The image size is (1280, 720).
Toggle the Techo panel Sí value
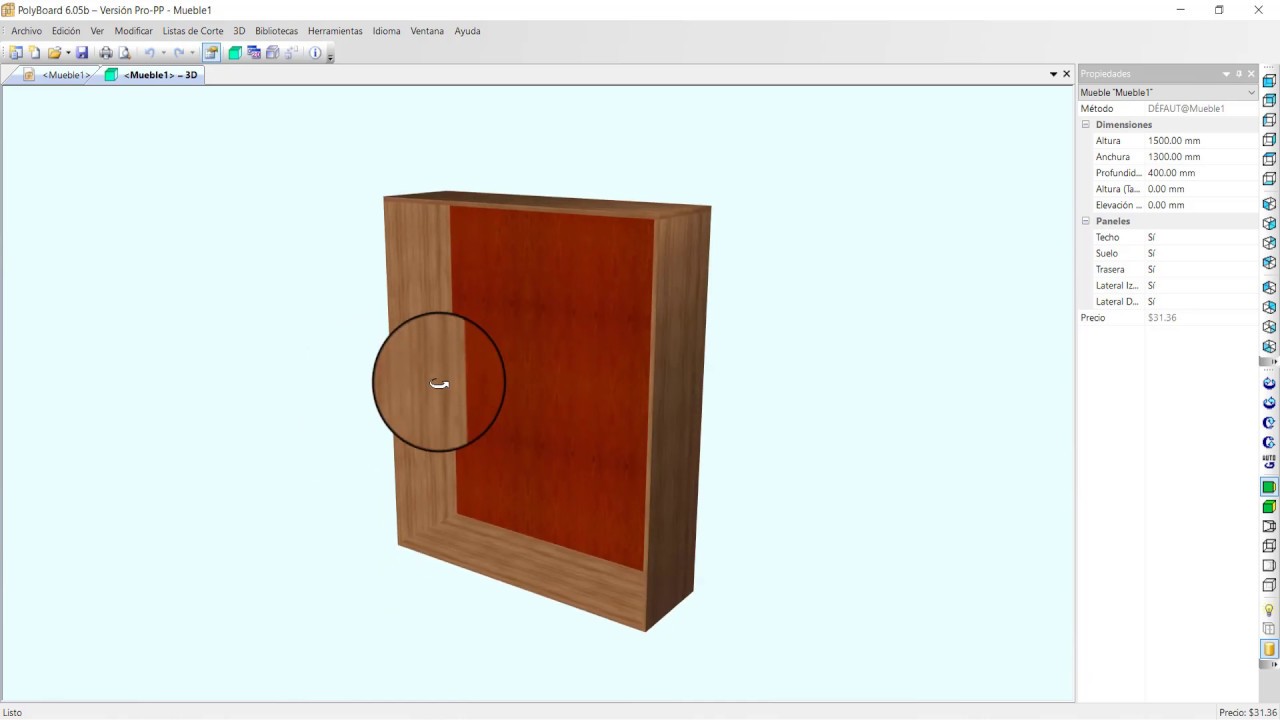(1152, 237)
